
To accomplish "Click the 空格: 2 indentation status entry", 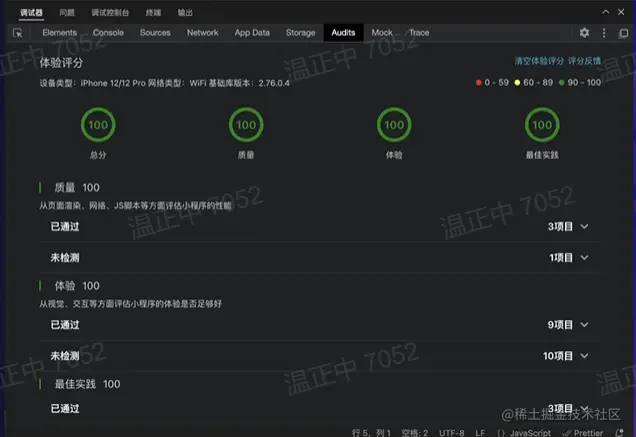I will tap(415, 433).
